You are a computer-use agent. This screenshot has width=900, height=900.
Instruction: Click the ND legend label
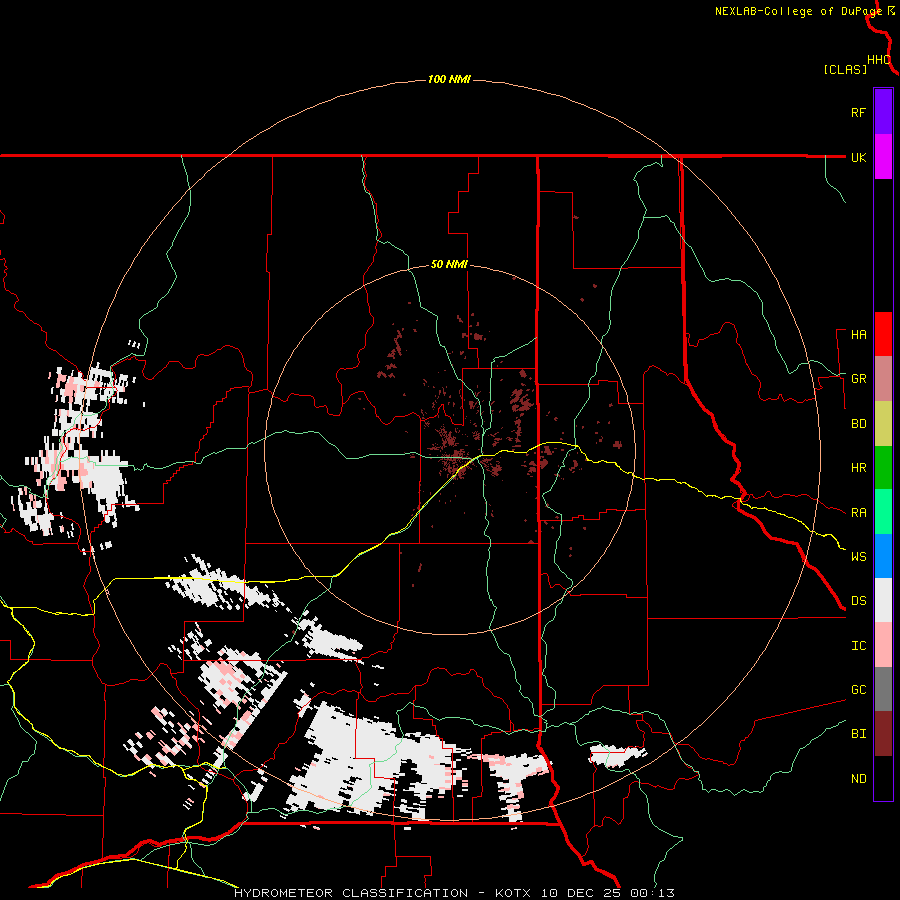[x=859, y=779]
